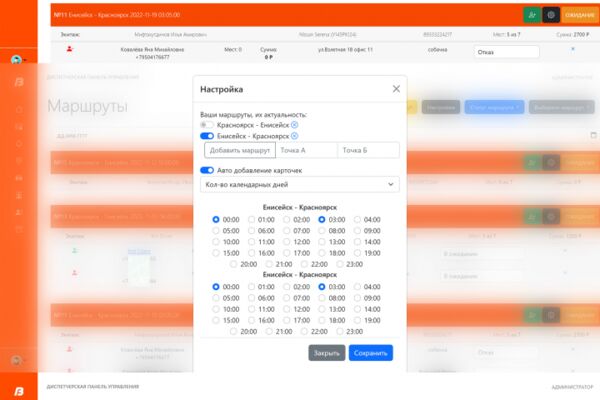Remove the Красноярск - Енисейск route with its circled x
Screen dimensions: 600x400
coord(294,125)
